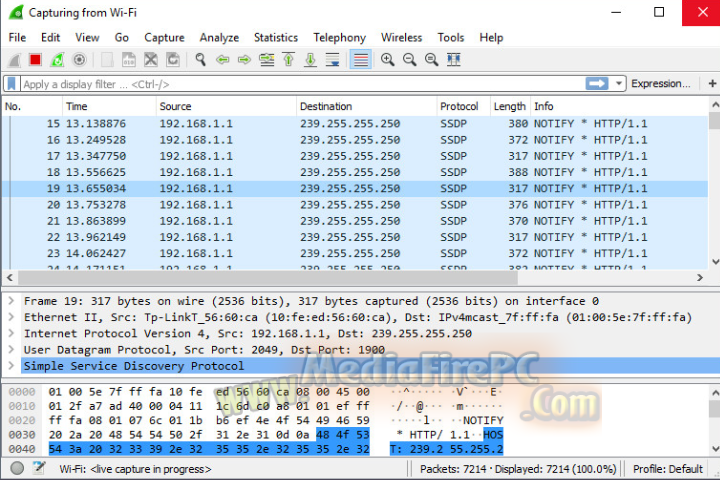Sort by the Protocol column header
This screenshot has height=480, width=720.
[x=463, y=107]
